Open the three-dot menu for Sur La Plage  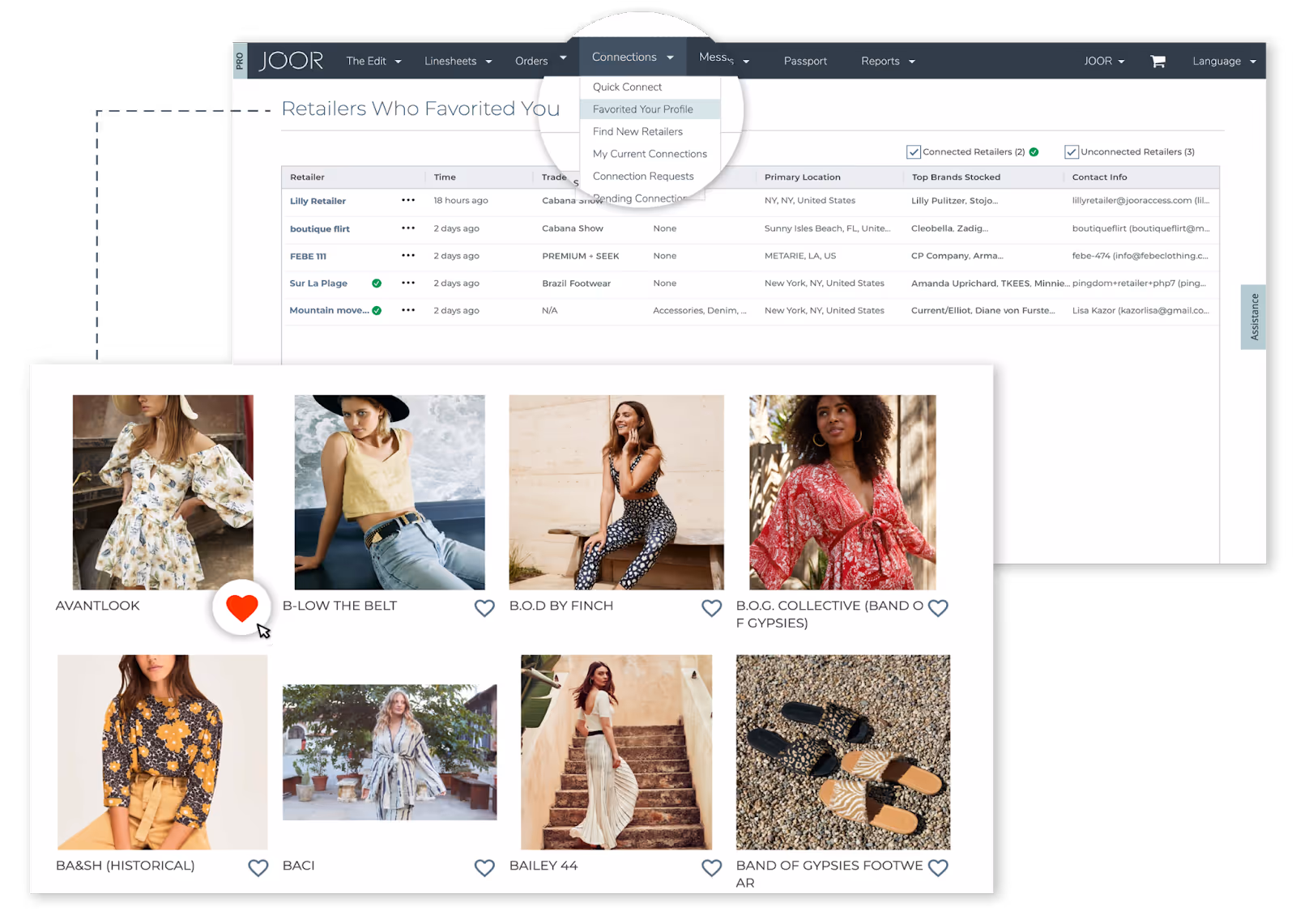click(x=408, y=283)
